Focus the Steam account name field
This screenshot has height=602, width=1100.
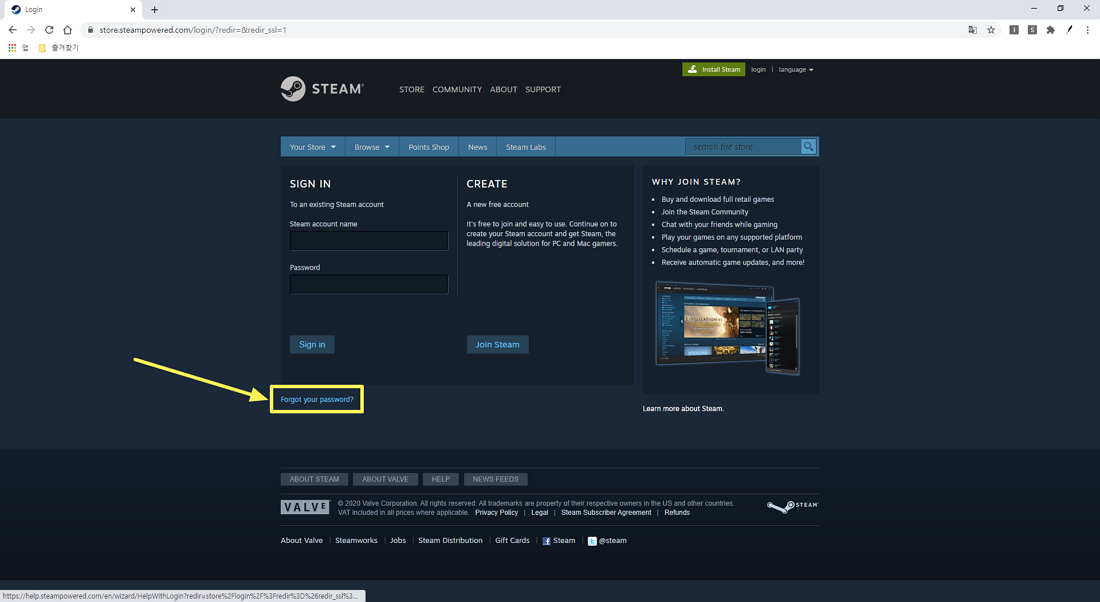click(369, 241)
